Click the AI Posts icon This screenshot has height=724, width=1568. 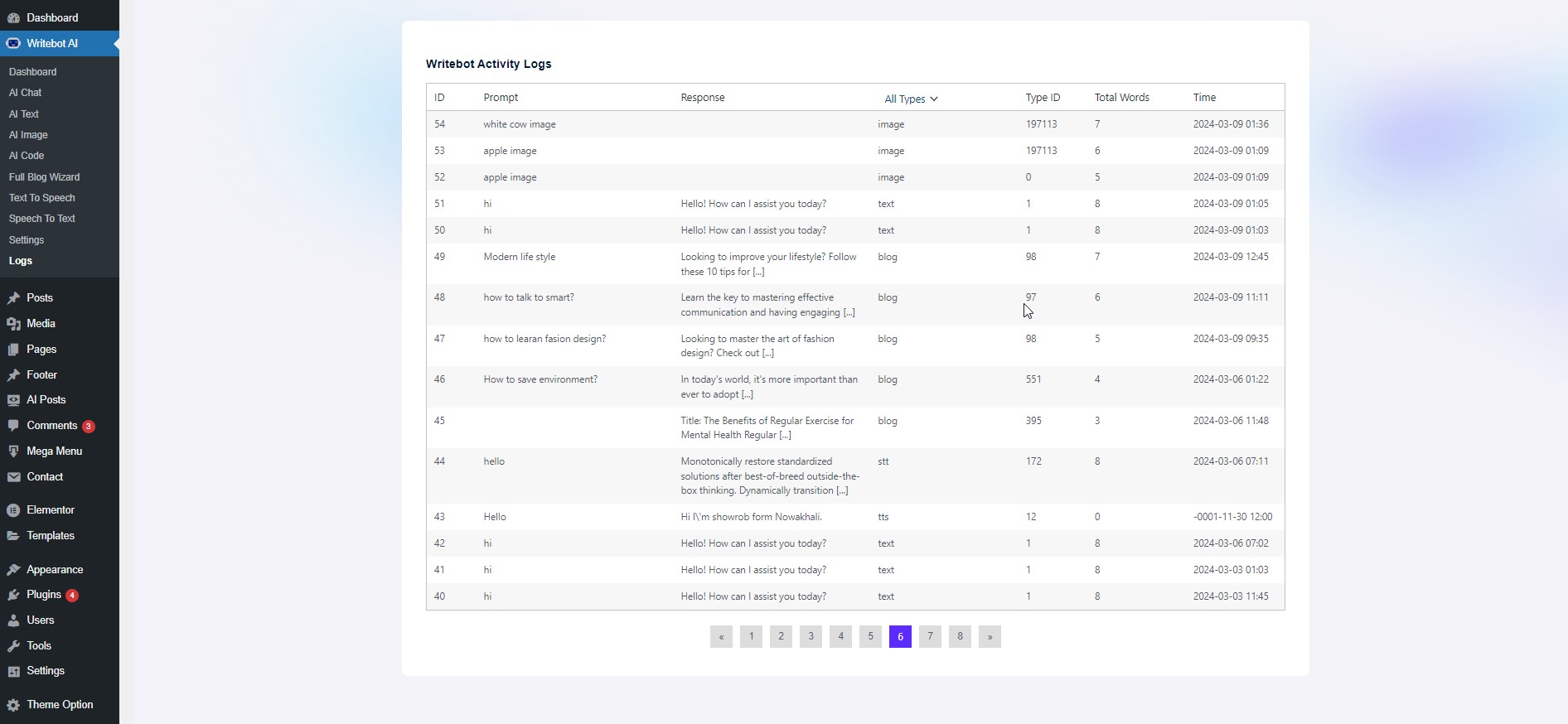pos(13,400)
